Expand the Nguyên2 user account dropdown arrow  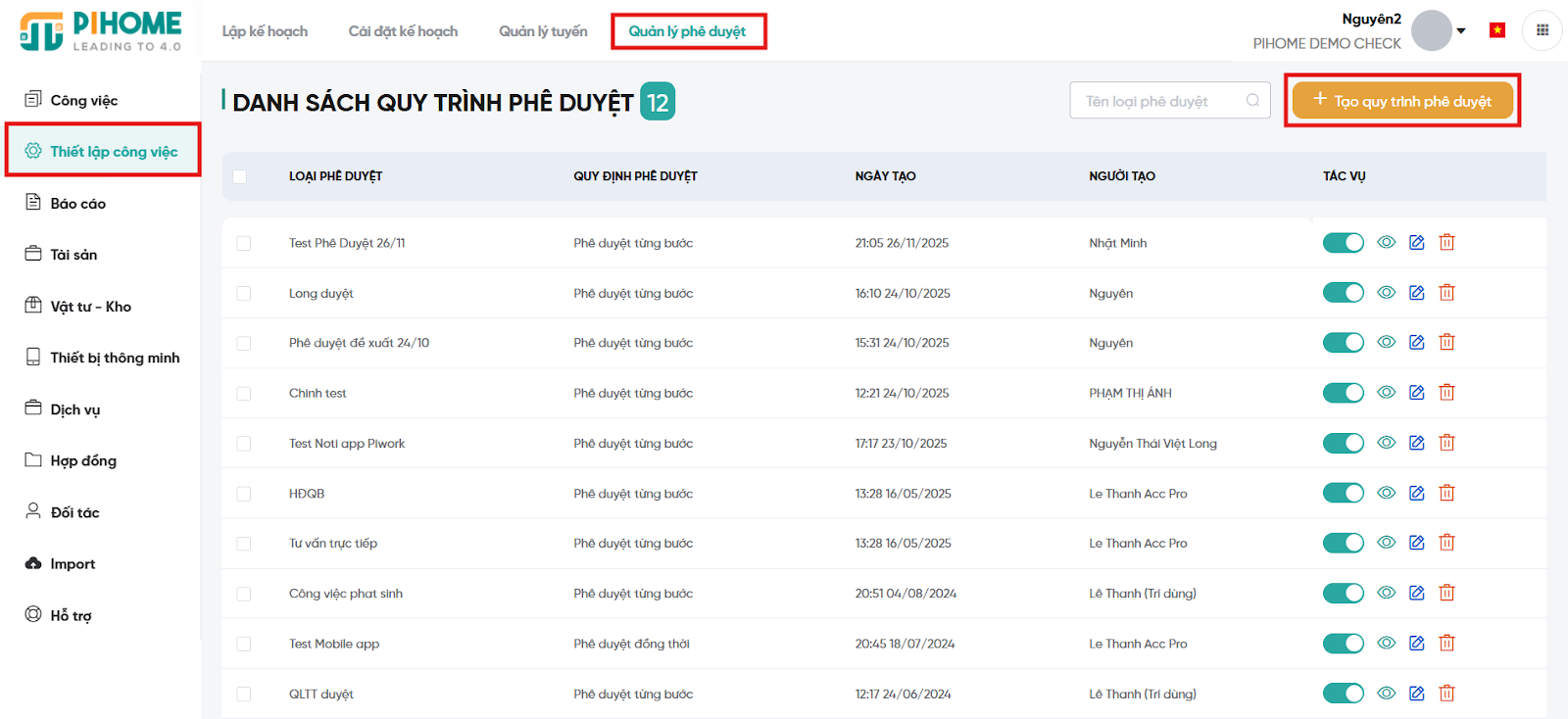(x=1461, y=31)
